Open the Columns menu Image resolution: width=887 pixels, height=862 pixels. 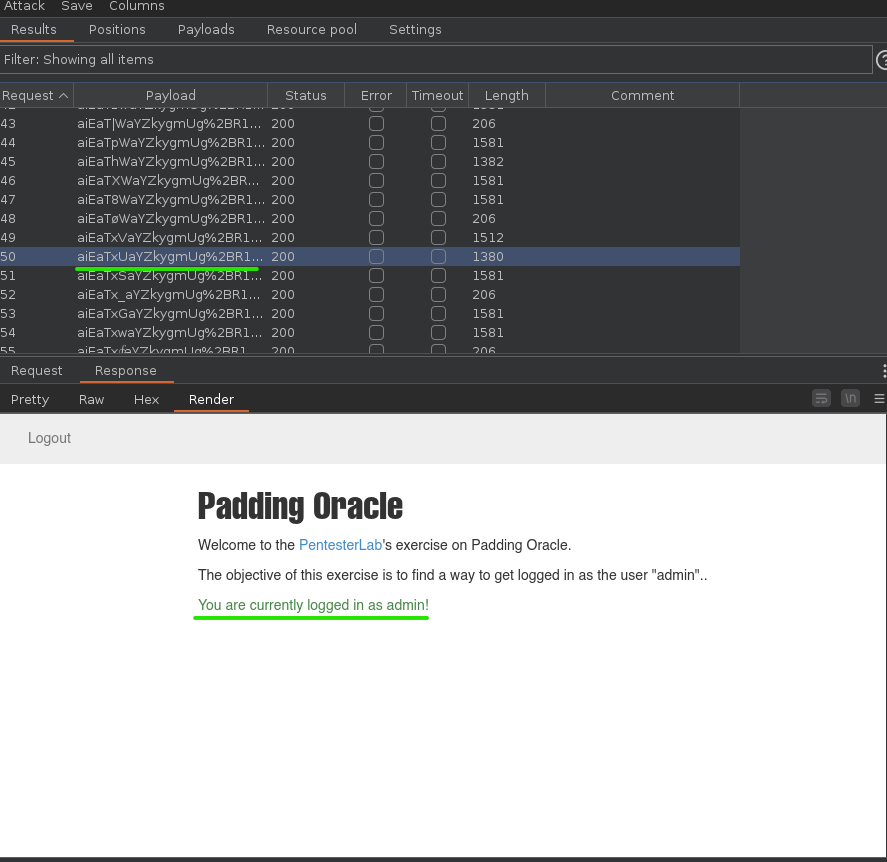click(137, 6)
